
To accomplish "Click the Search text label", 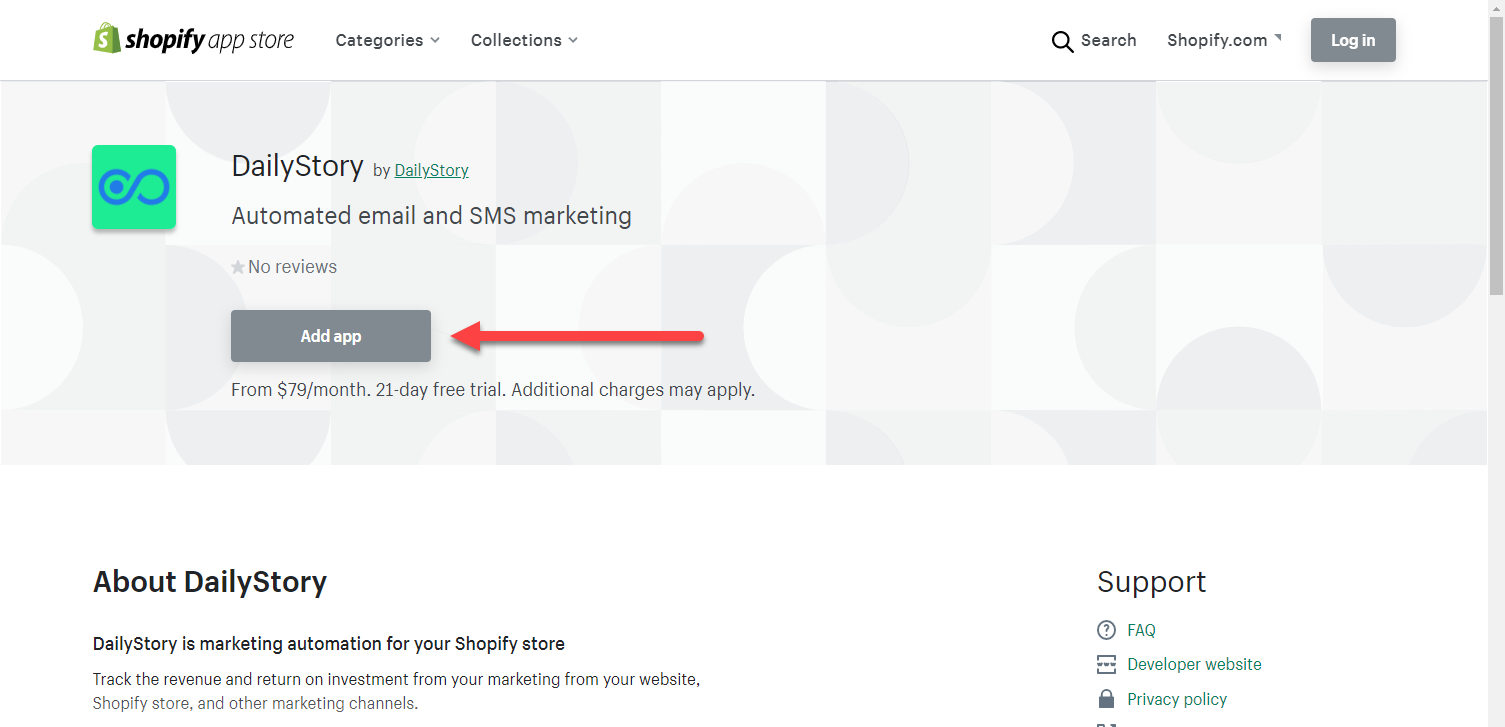I will (x=1108, y=40).
